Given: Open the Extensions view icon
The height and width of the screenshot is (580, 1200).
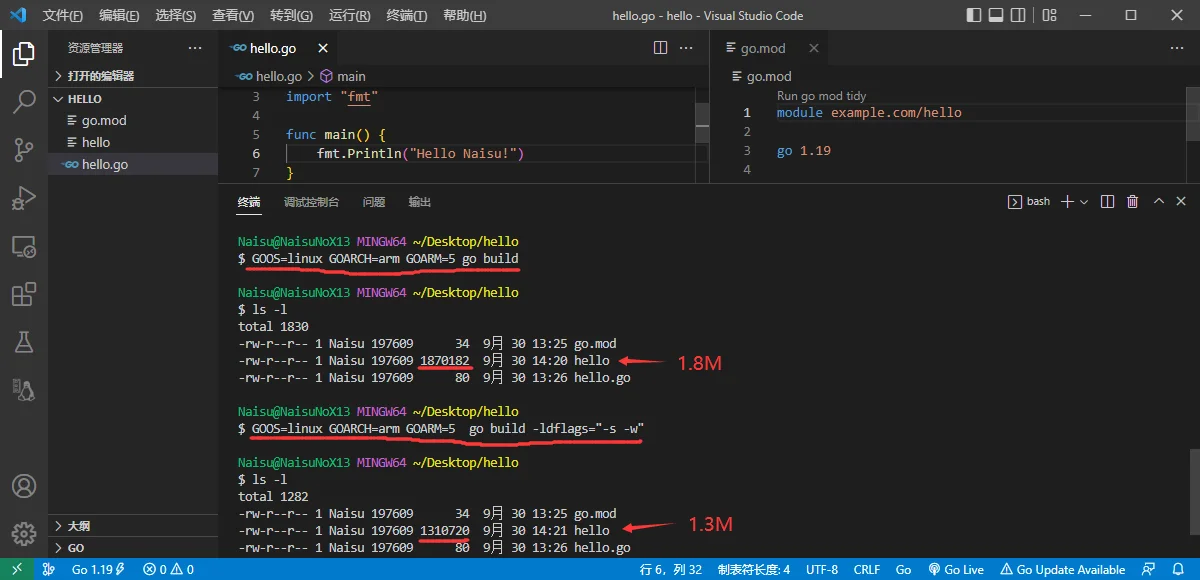Looking at the screenshot, I should click(x=24, y=294).
